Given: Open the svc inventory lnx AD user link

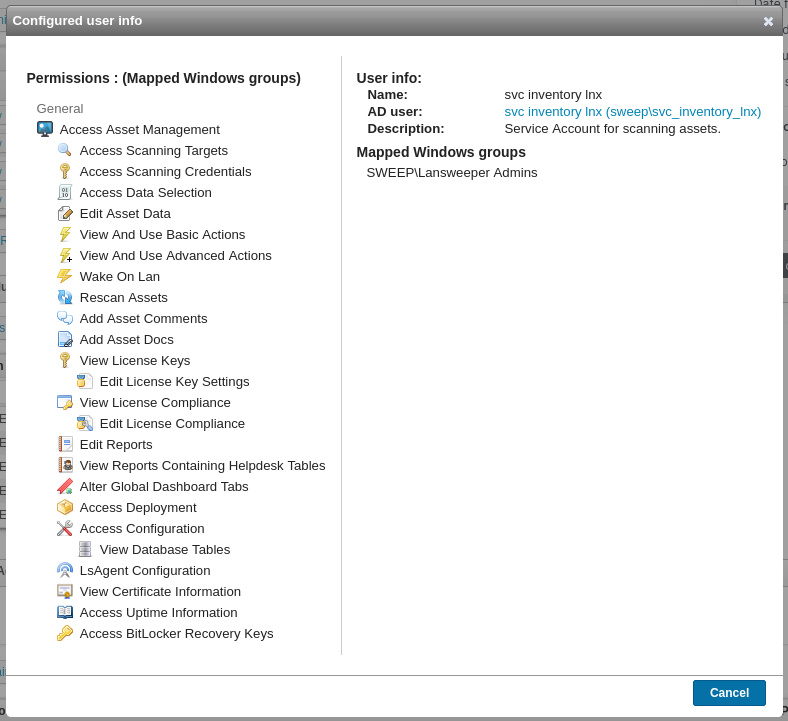Looking at the screenshot, I should 632,112.
